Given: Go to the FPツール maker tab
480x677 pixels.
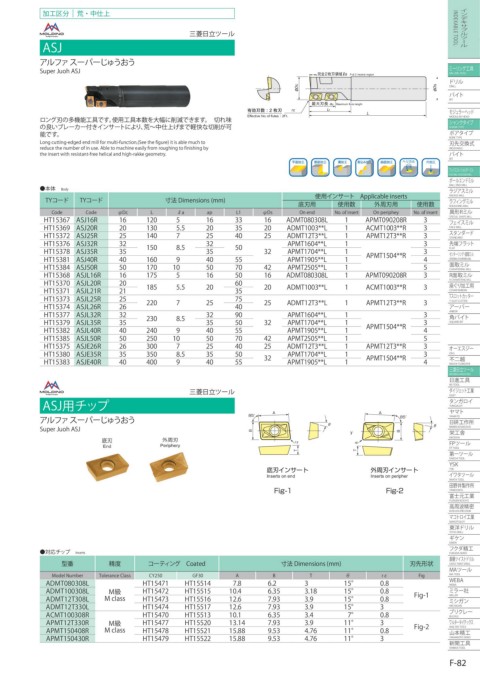Looking at the screenshot, I should click(x=464, y=444).
